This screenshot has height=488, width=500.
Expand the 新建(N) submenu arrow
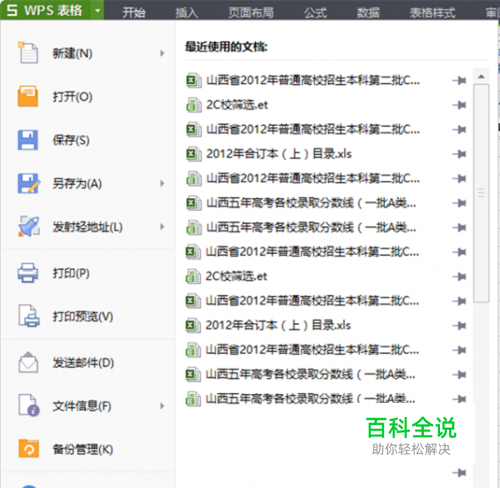(x=162, y=53)
